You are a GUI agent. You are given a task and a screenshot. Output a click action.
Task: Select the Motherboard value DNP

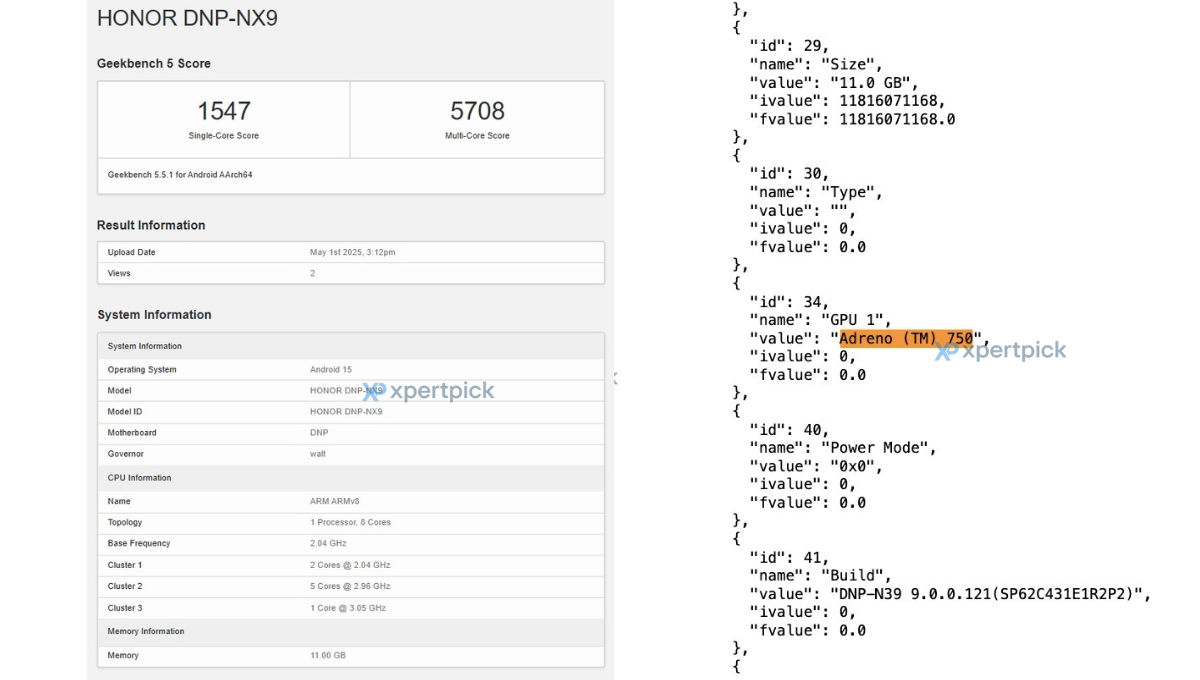[319, 433]
